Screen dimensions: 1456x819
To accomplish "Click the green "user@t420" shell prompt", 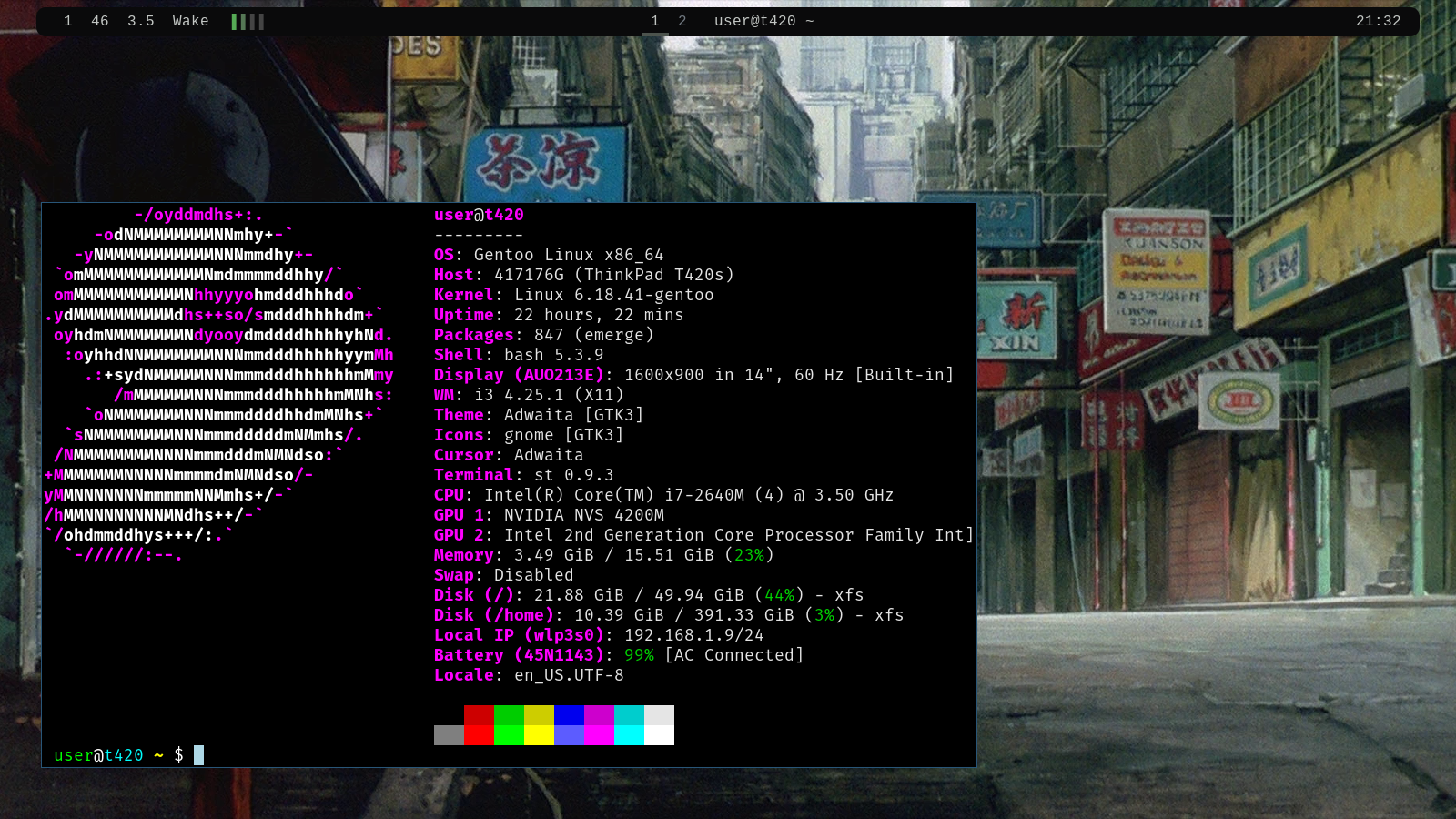I will (98, 755).
